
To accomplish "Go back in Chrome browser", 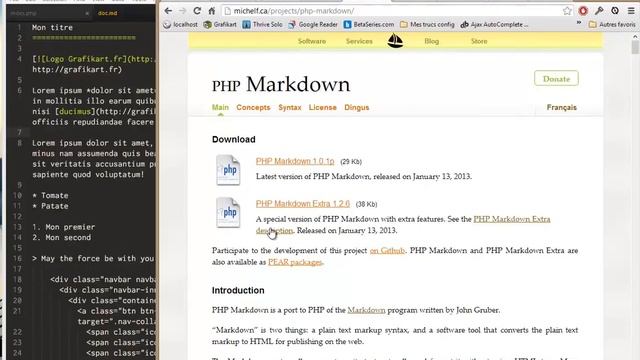I will pyautogui.click(x=168, y=11).
